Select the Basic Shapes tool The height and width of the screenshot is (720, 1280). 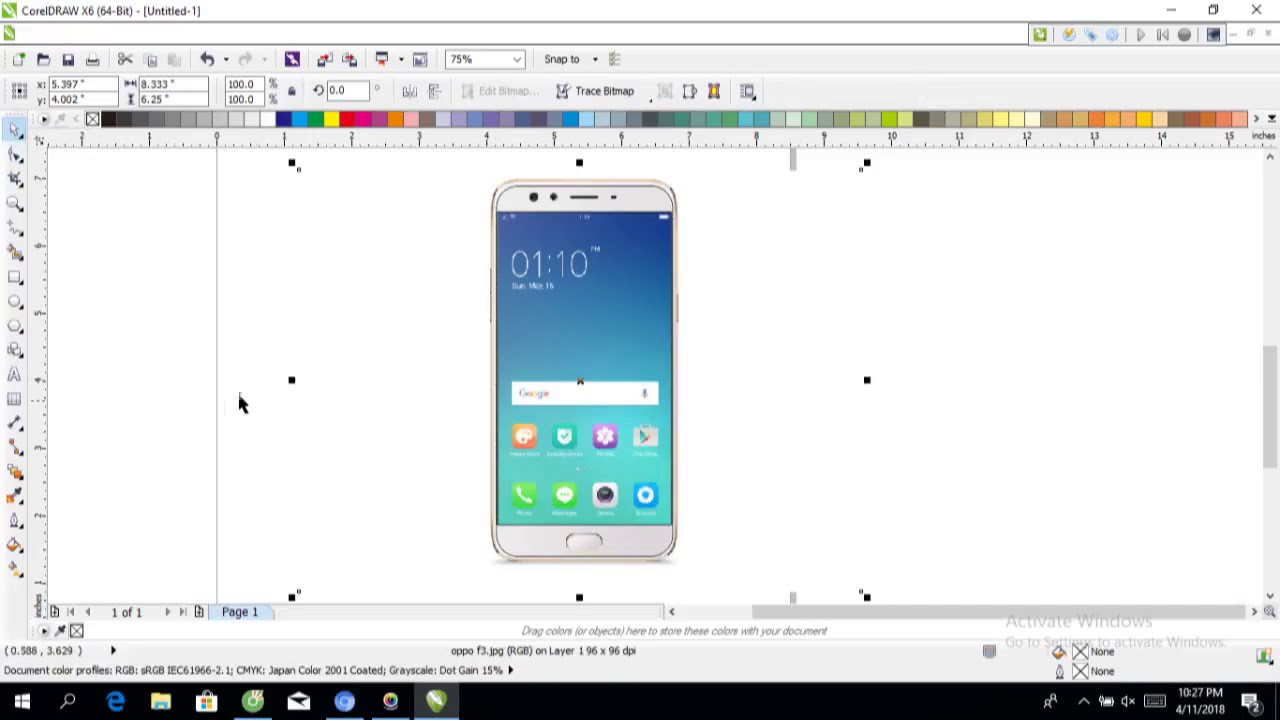tap(15, 350)
